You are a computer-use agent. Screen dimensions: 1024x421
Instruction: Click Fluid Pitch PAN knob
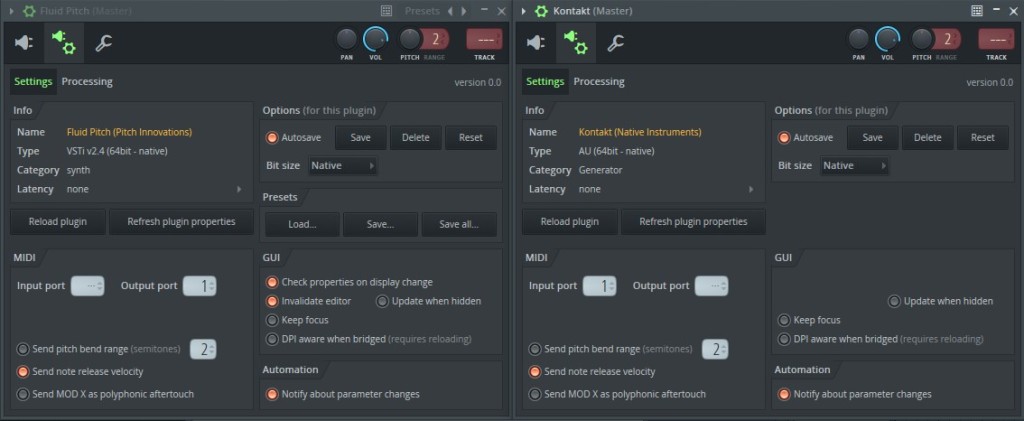pyautogui.click(x=347, y=39)
